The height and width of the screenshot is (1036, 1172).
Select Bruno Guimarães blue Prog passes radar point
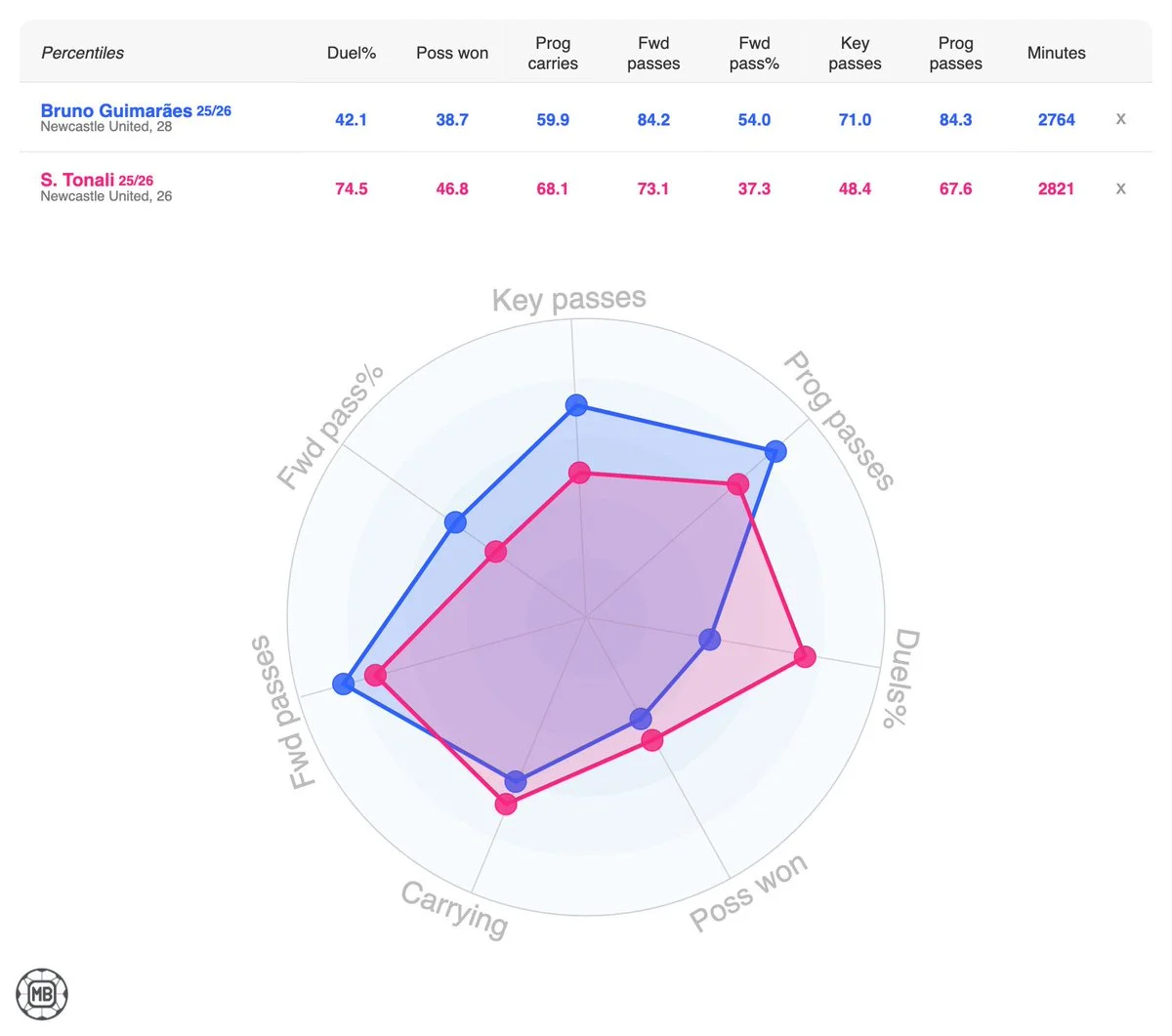point(775,451)
